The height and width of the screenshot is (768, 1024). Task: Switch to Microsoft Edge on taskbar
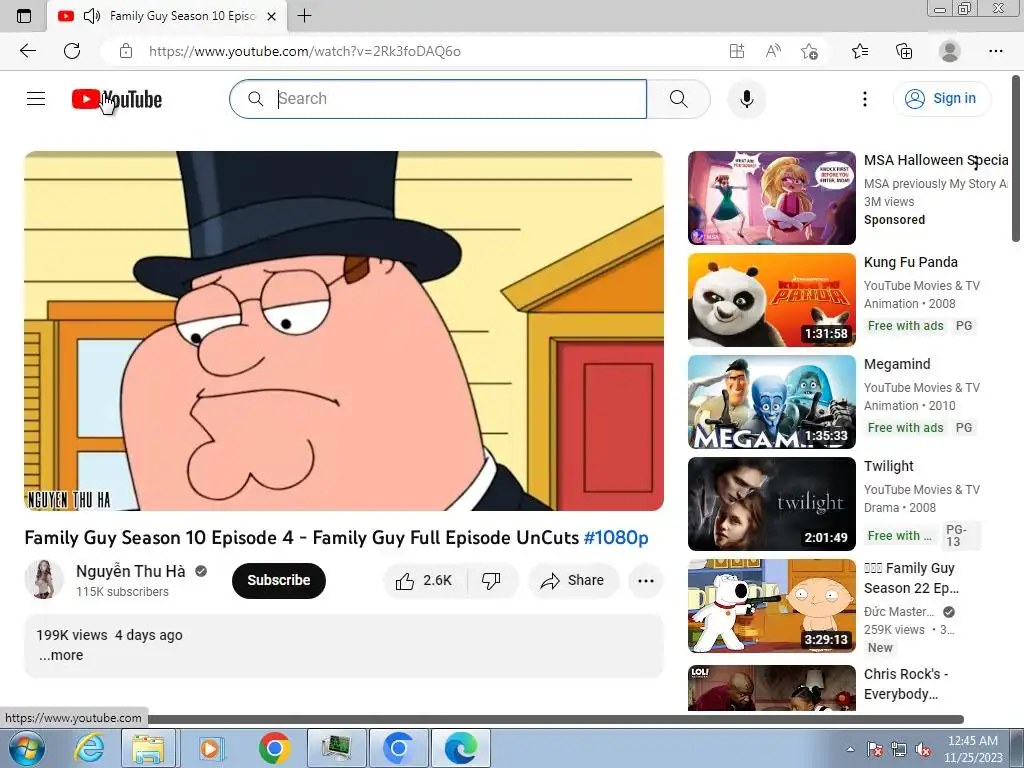pos(461,748)
